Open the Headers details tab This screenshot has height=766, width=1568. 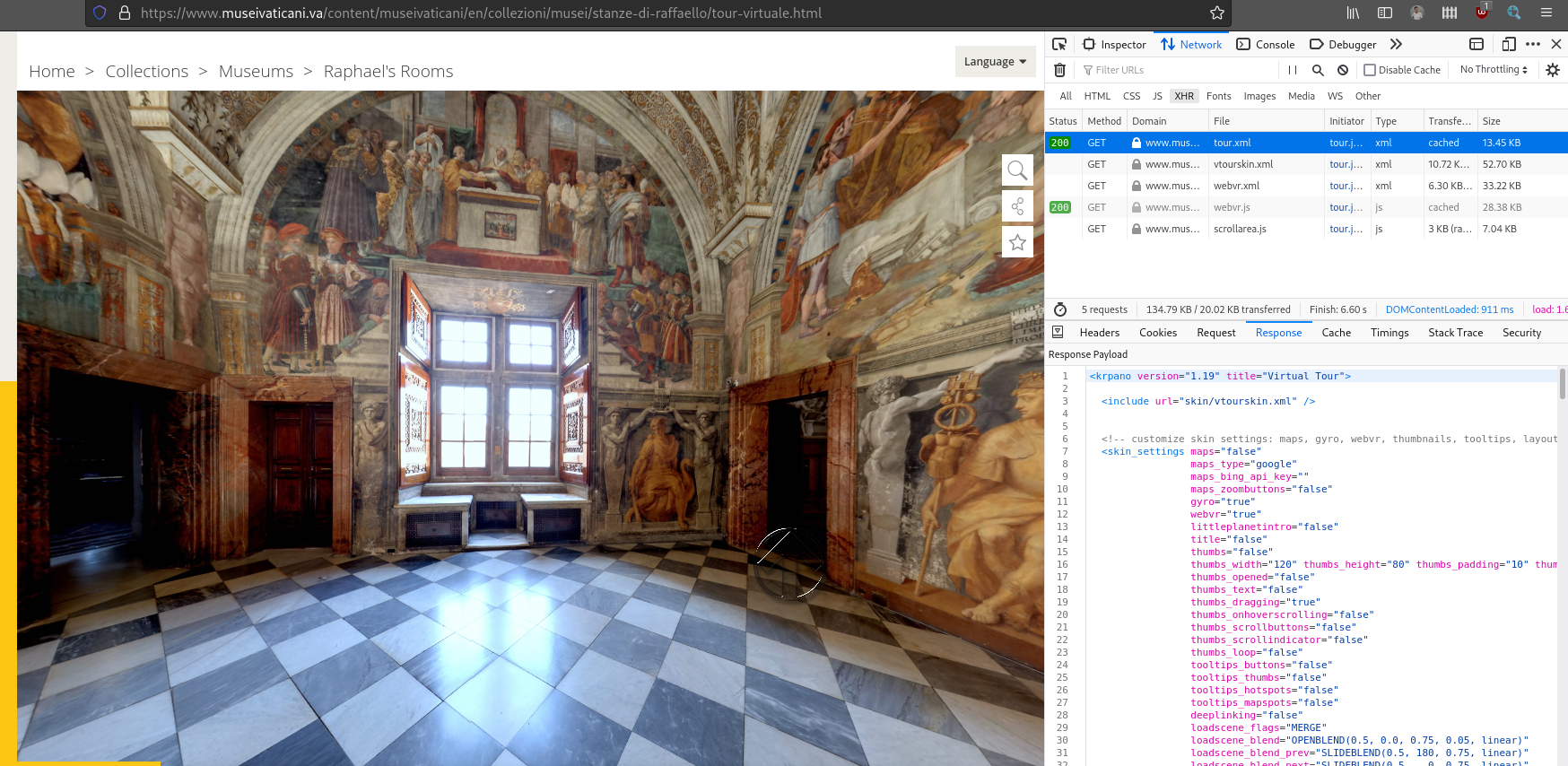(x=1100, y=333)
